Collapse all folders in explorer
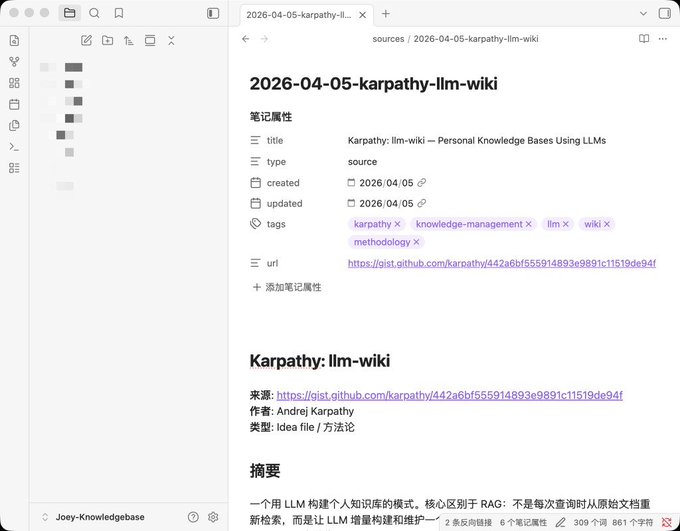Viewport: 680px width, 531px height. [171, 40]
